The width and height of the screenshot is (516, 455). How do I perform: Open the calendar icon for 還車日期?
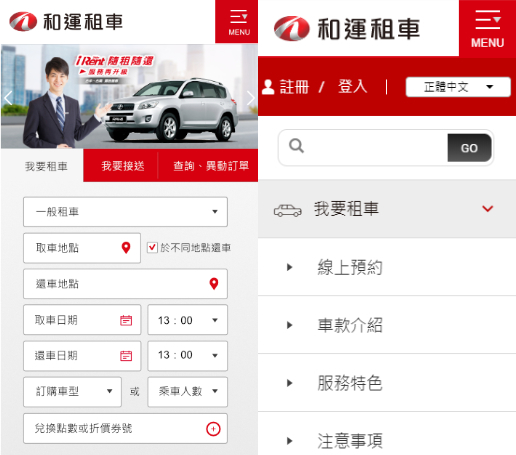(126, 356)
